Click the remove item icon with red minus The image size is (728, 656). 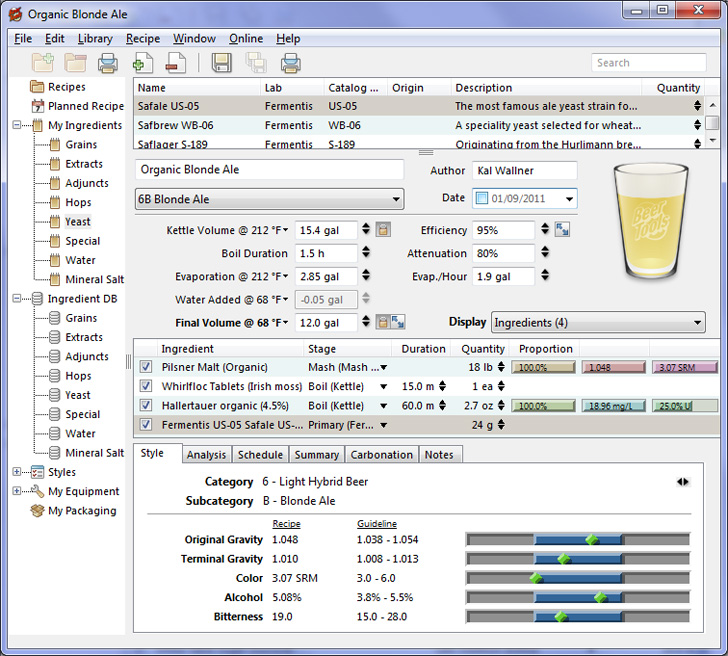click(175, 63)
